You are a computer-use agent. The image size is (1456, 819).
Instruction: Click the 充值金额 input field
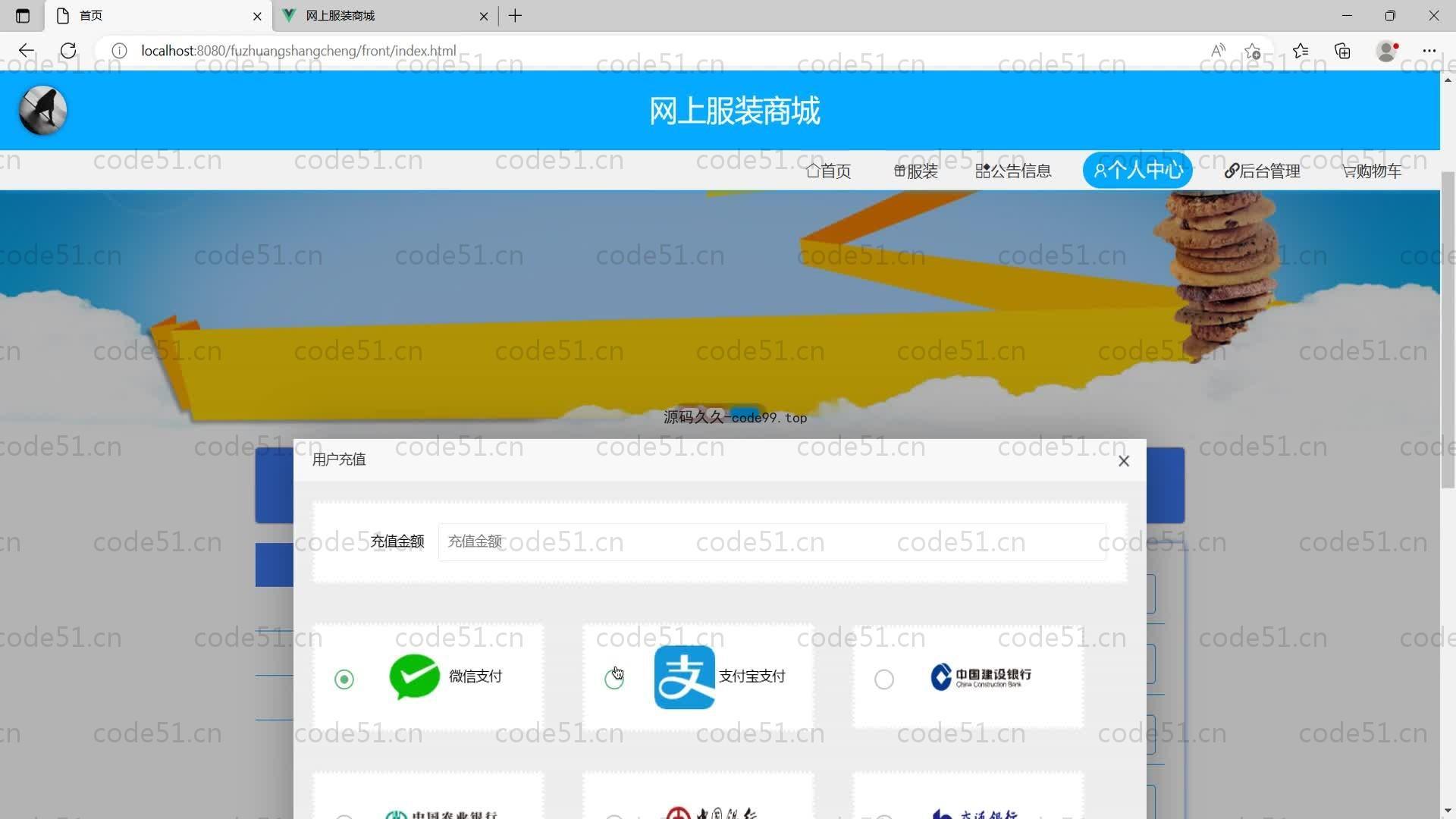pos(772,542)
